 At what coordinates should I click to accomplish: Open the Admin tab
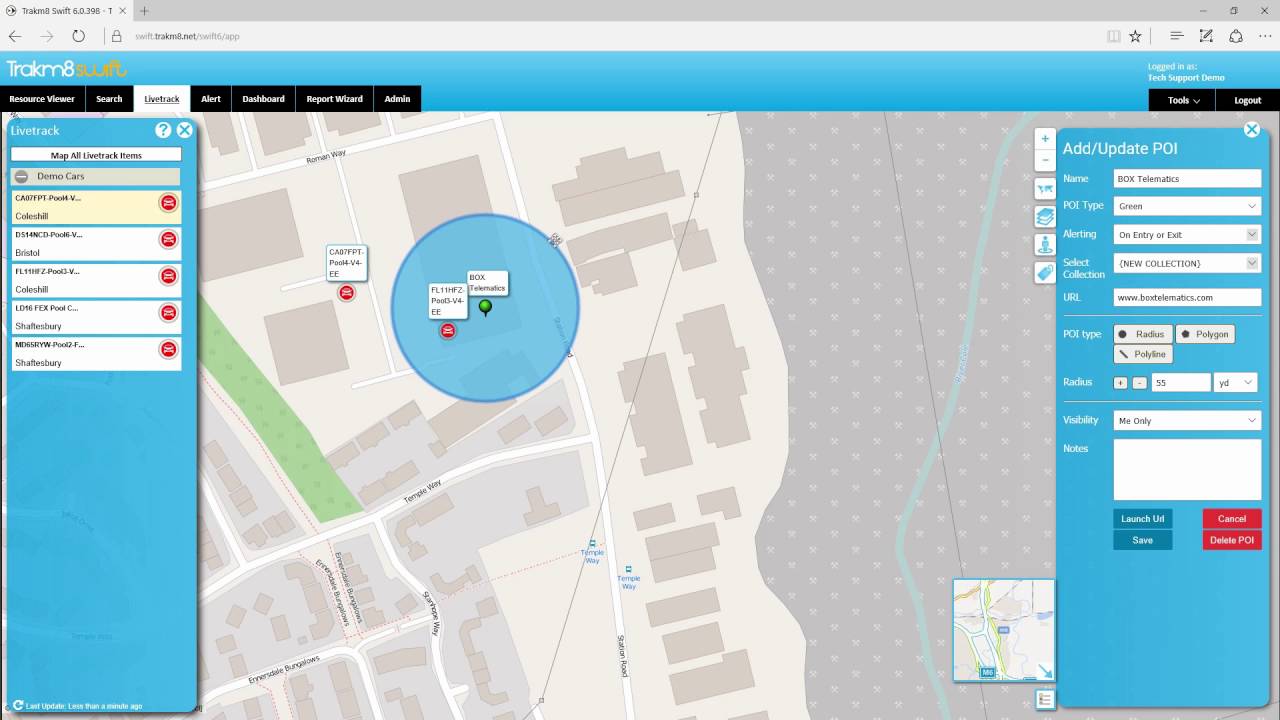[x=397, y=99]
